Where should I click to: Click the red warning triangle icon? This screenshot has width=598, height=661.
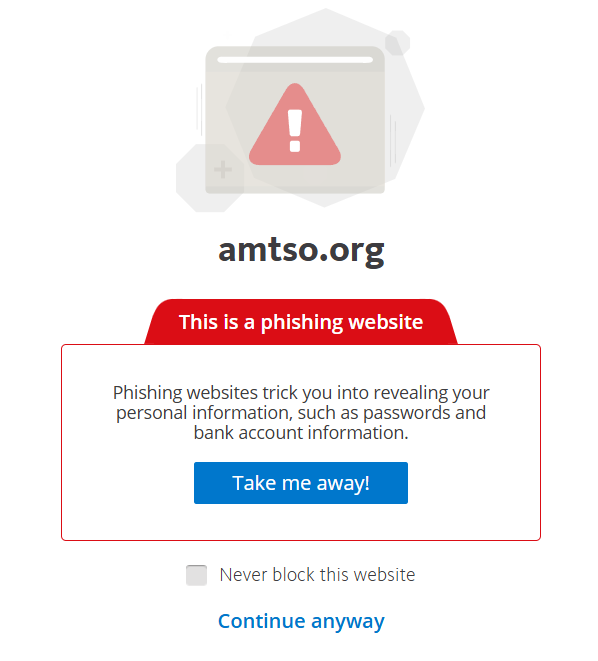[x=295, y=125]
